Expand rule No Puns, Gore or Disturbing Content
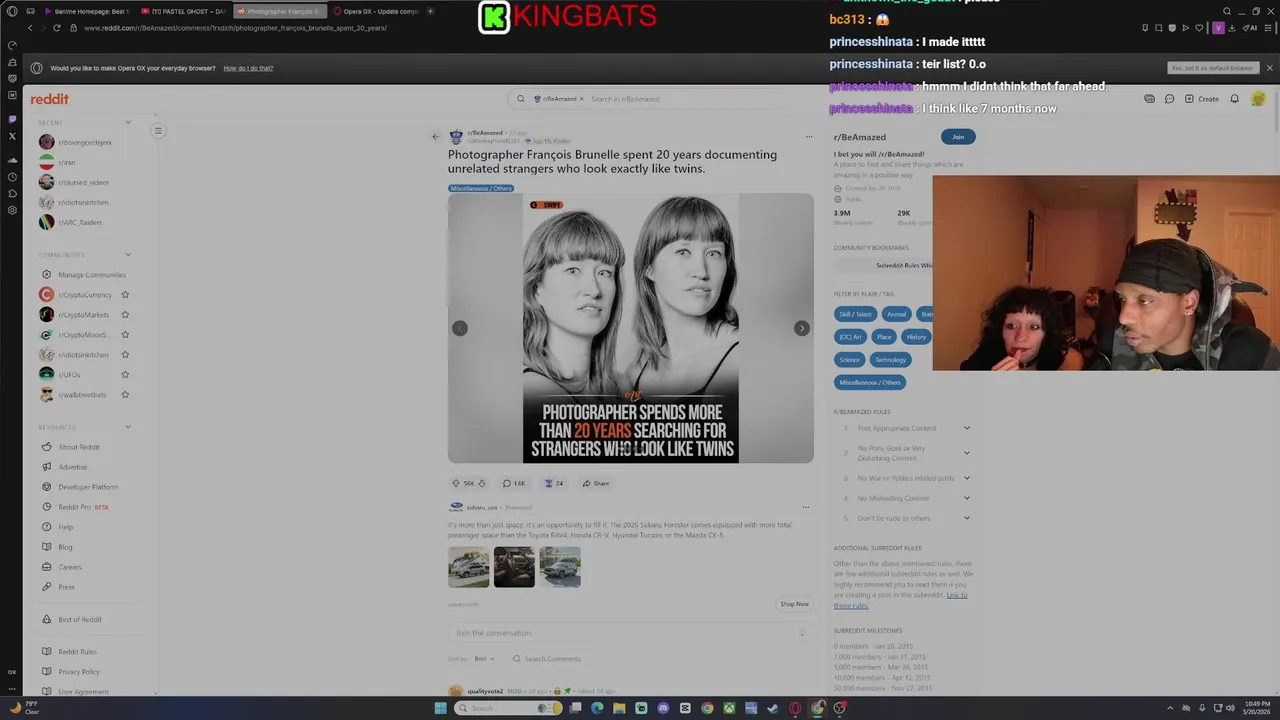Screen dimensions: 1280x720 tap(966, 453)
